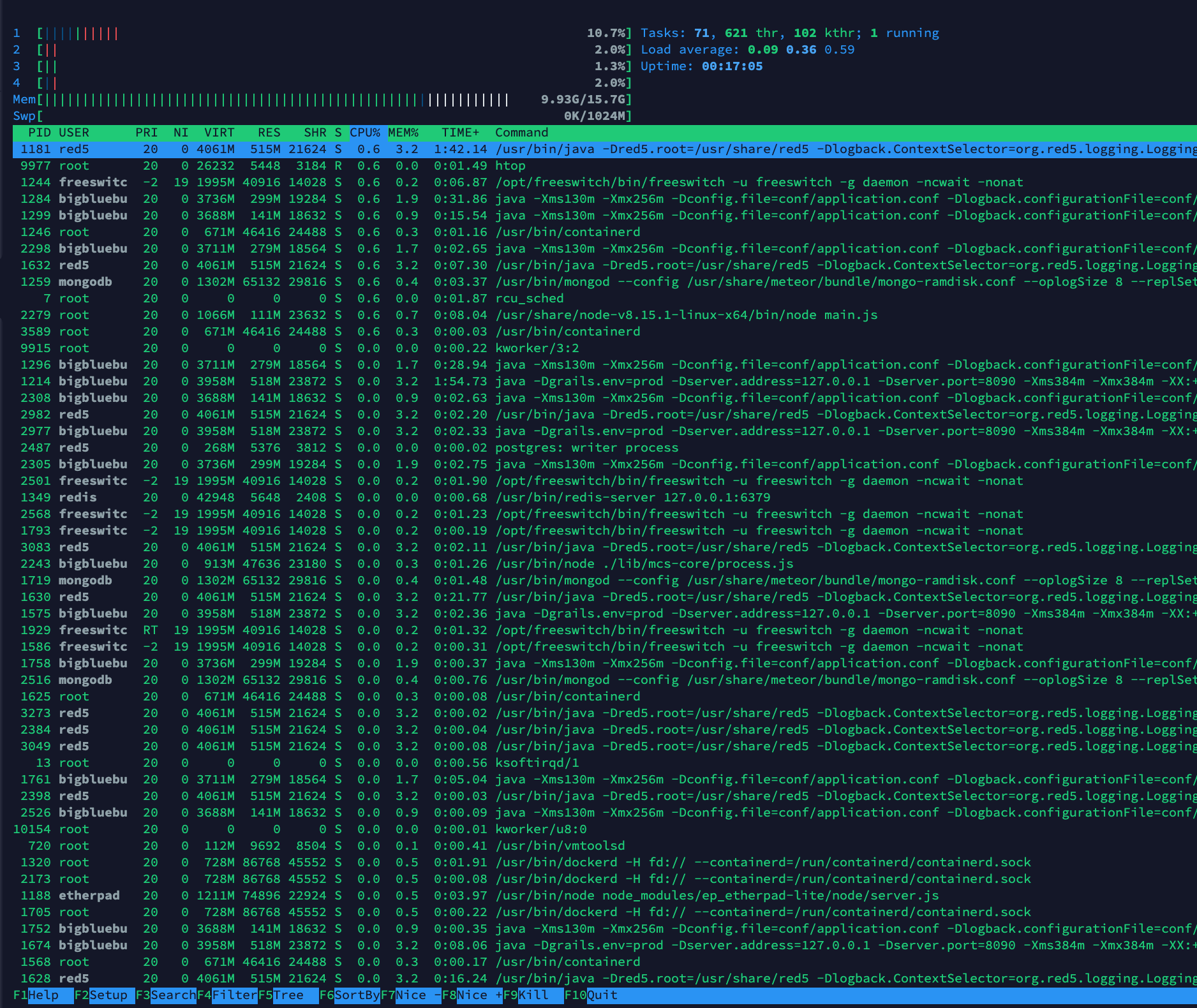Screen dimensions: 1197x1008
Task: Click the CPU 1 usage meter
Action: pos(322,33)
